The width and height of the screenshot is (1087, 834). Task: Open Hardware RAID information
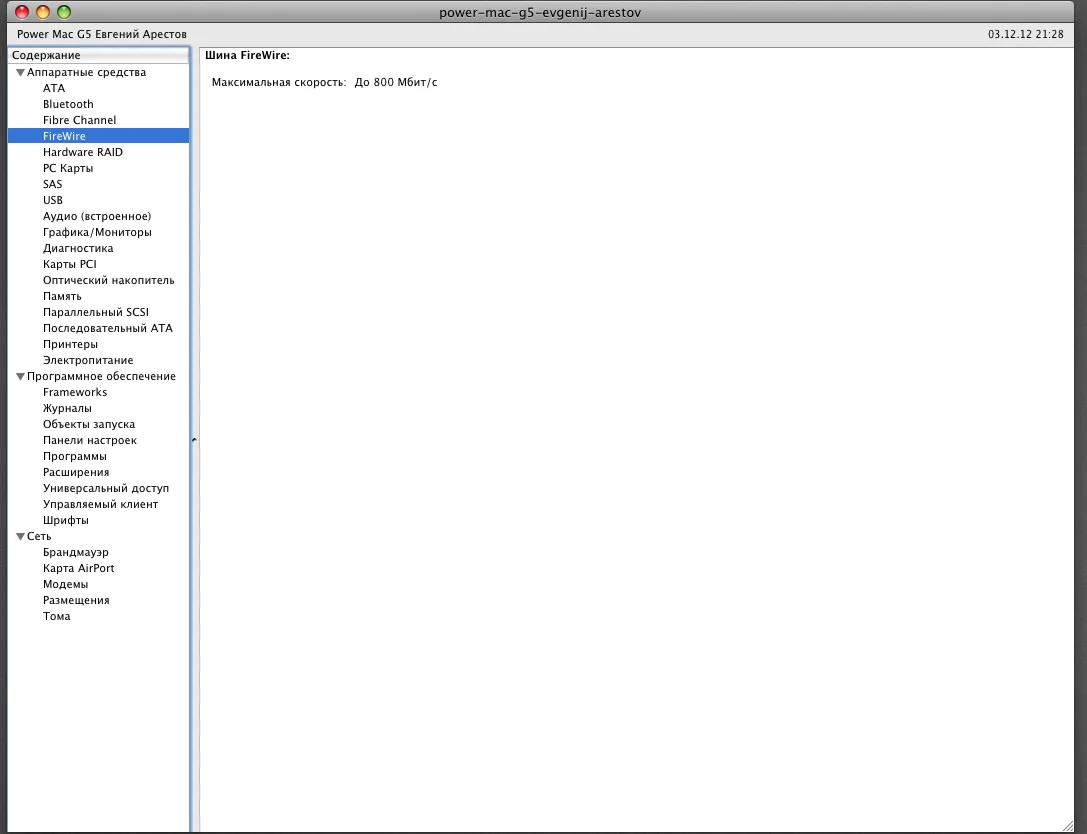coord(82,152)
